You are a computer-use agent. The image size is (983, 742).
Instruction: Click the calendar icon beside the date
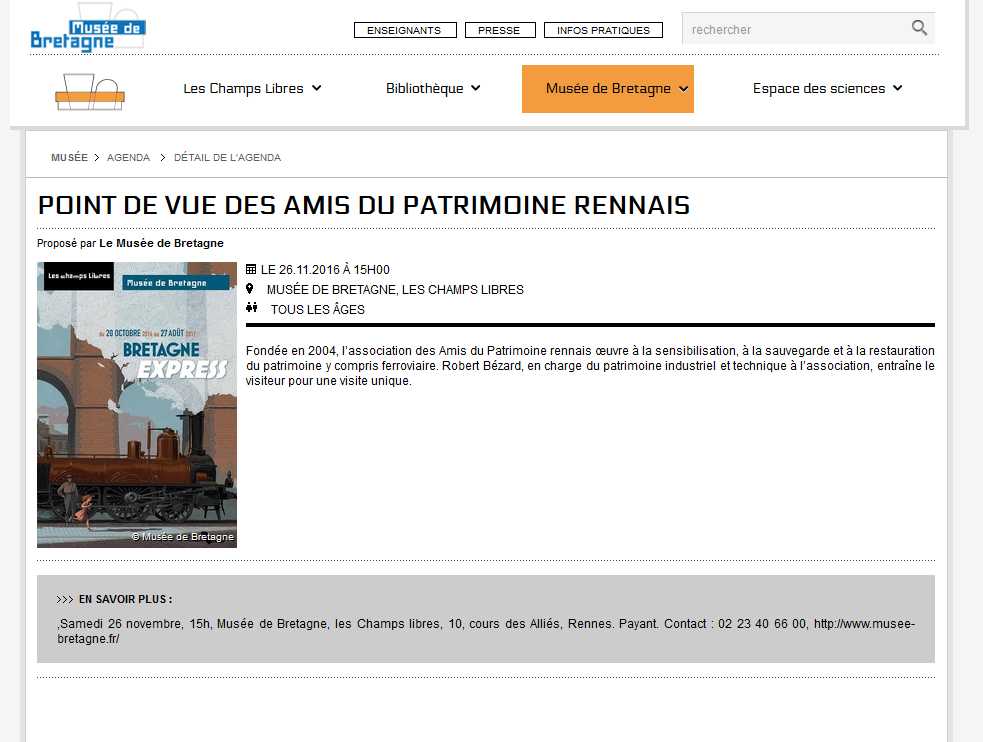(251, 269)
